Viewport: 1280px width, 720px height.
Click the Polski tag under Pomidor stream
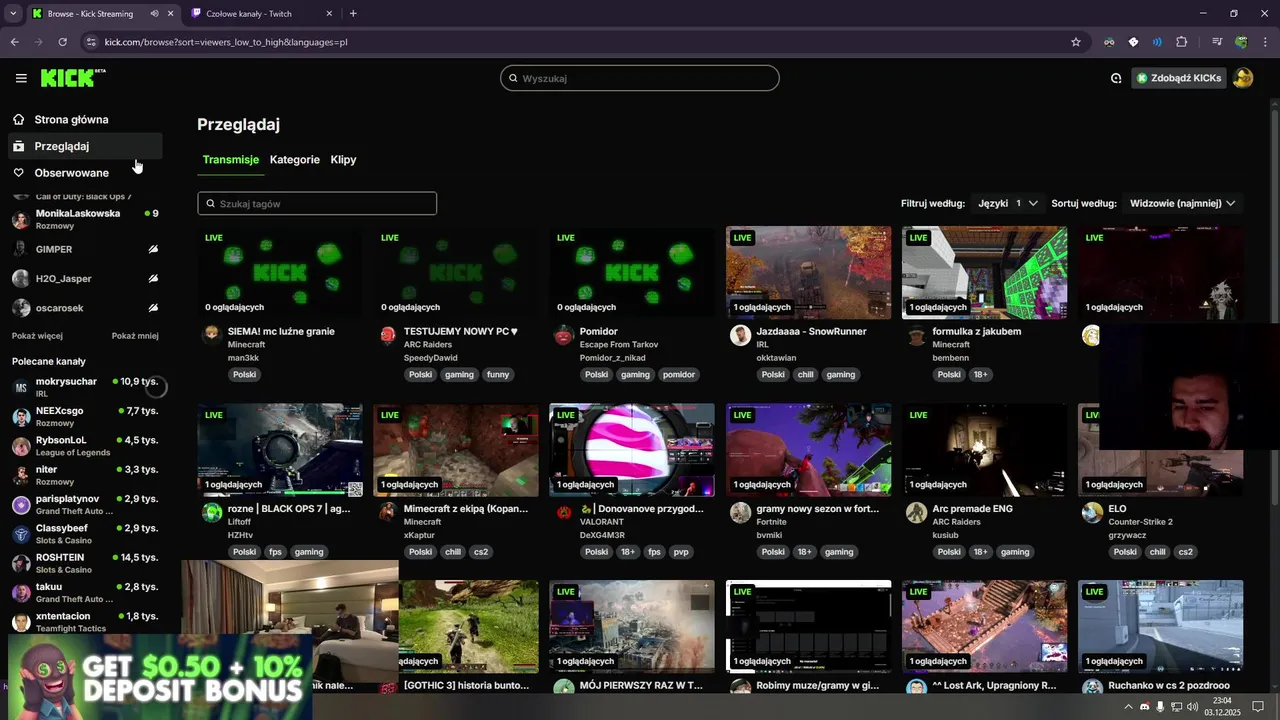[596, 375]
